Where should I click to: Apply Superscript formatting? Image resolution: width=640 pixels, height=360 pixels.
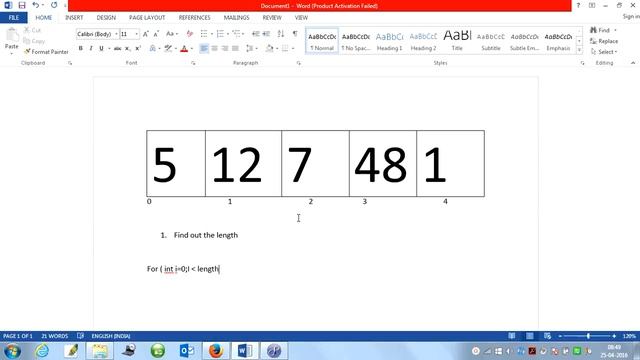pos(138,49)
